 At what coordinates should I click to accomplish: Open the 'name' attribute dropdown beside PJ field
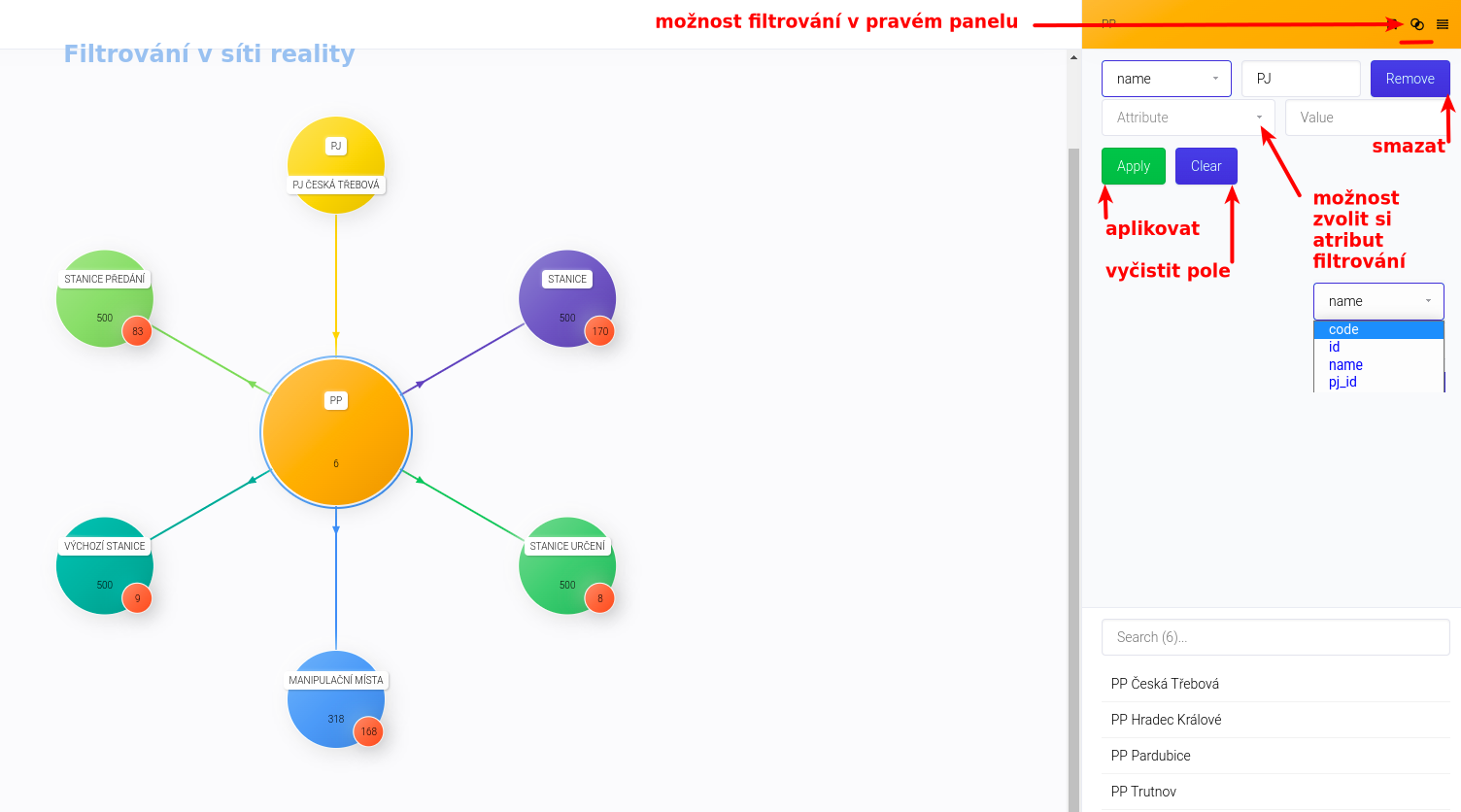[1166, 79]
